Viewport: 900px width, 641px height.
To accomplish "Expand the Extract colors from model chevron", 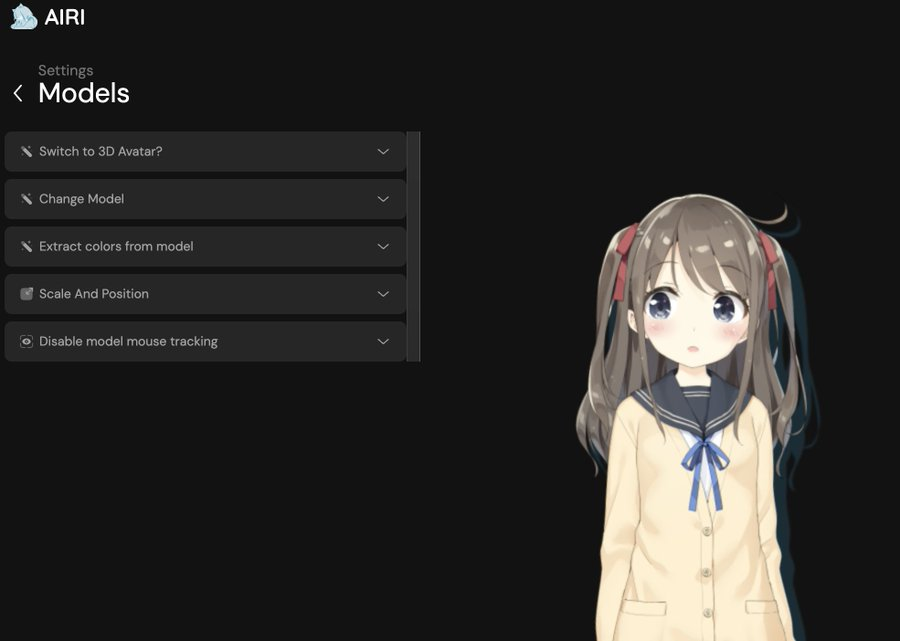I will [x=383, y=246].
